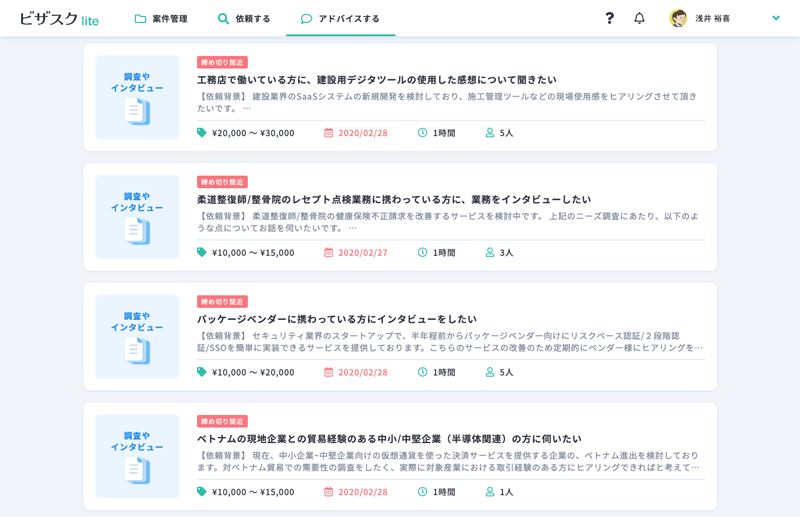Open the 依頼する tab
The image size is (800, 517).
coord(244,19)
